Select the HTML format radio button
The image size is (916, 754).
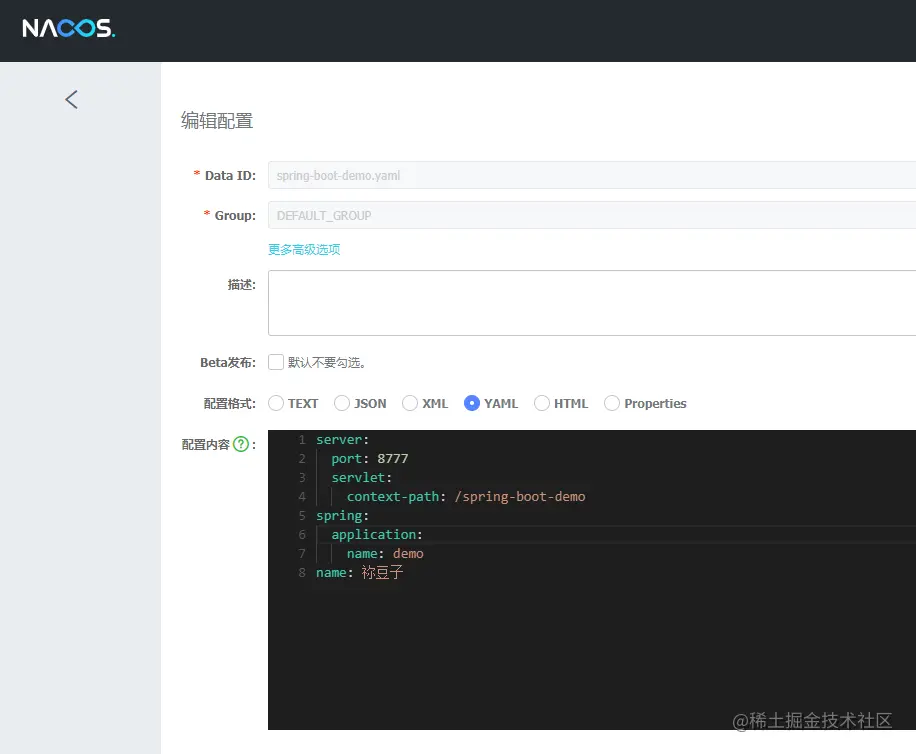[542, 404]
